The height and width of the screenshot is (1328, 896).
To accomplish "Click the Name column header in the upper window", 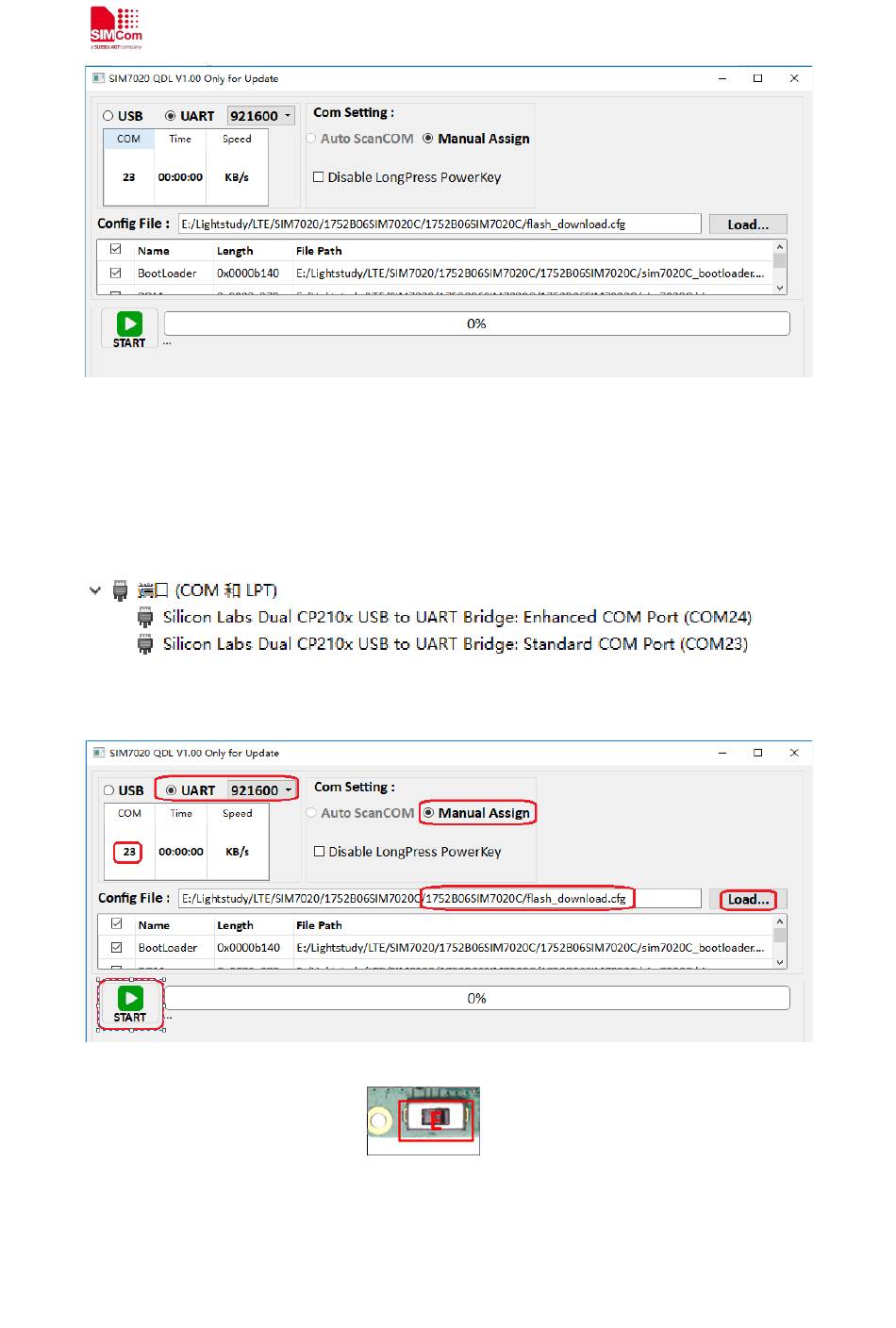I will point(154,251).
